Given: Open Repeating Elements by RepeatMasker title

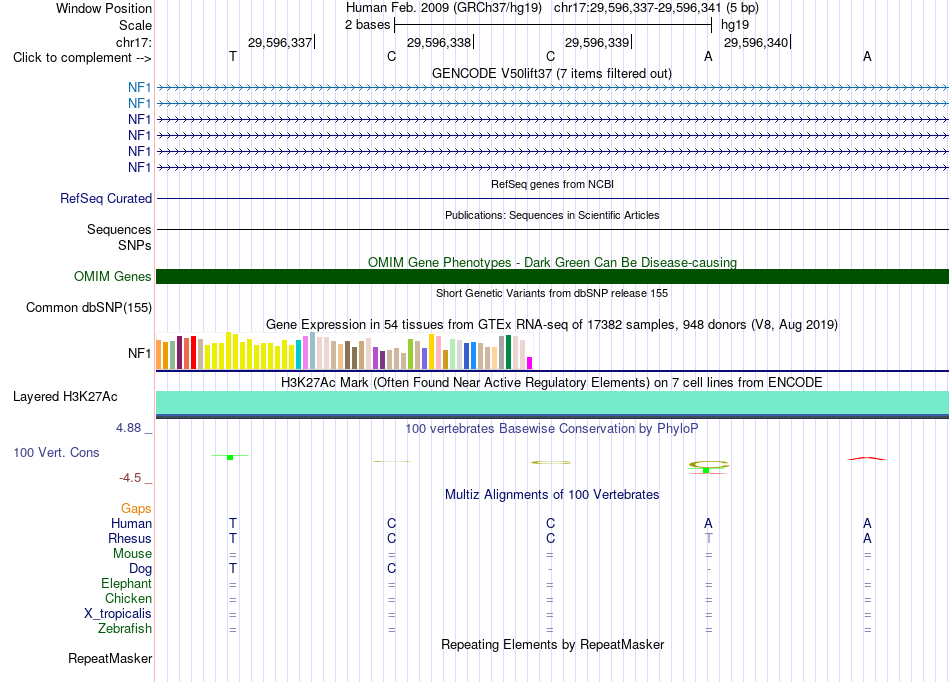Looking at the screenshot, I should 552,644.
